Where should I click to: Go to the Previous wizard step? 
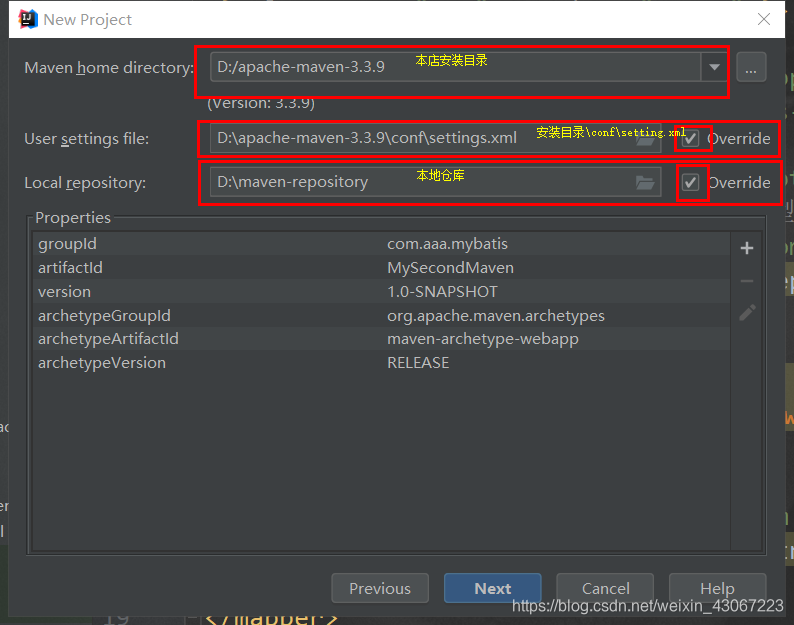[x=380, y=588]
